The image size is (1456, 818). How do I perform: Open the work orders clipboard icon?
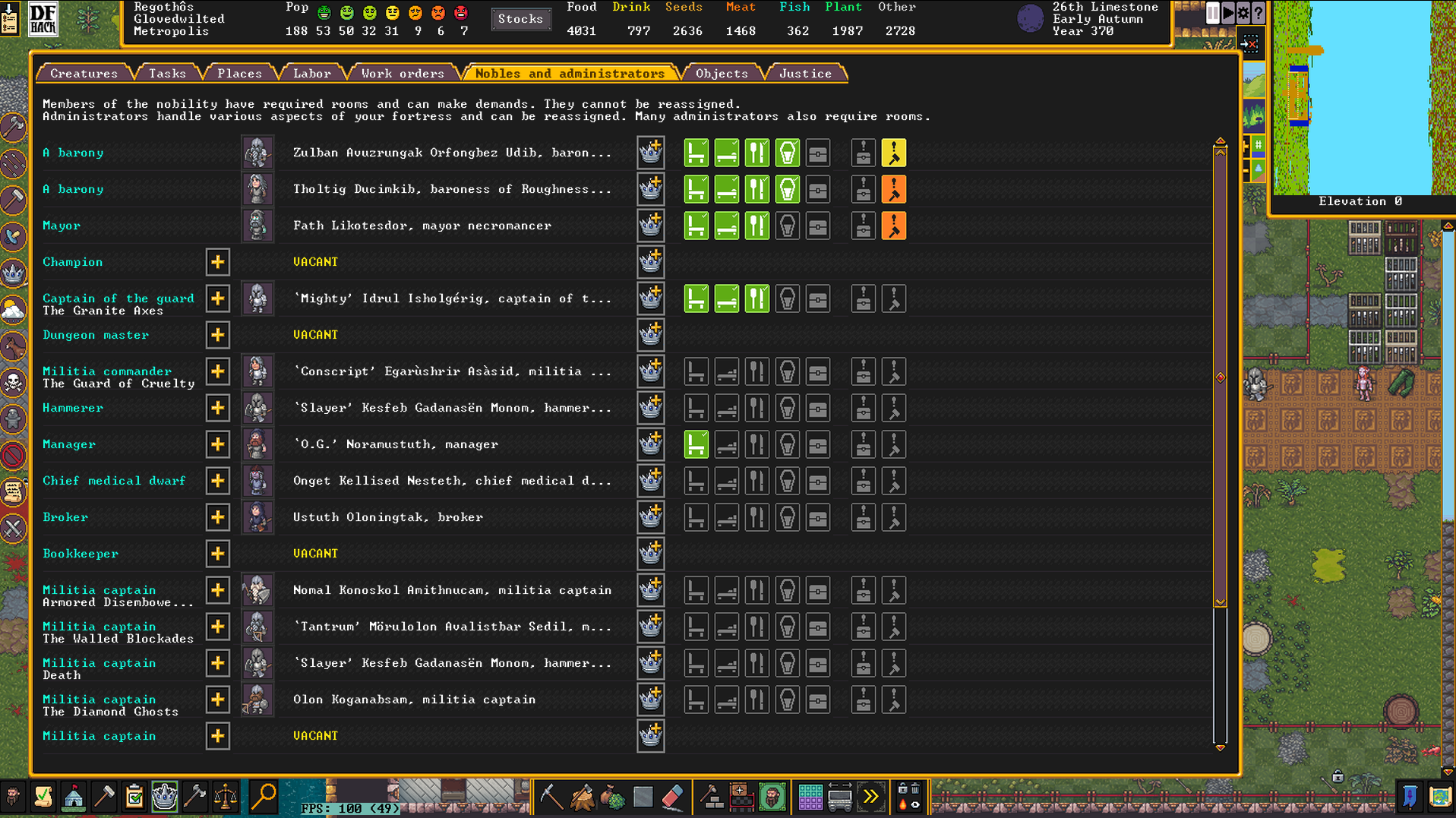tap(134, 797)
